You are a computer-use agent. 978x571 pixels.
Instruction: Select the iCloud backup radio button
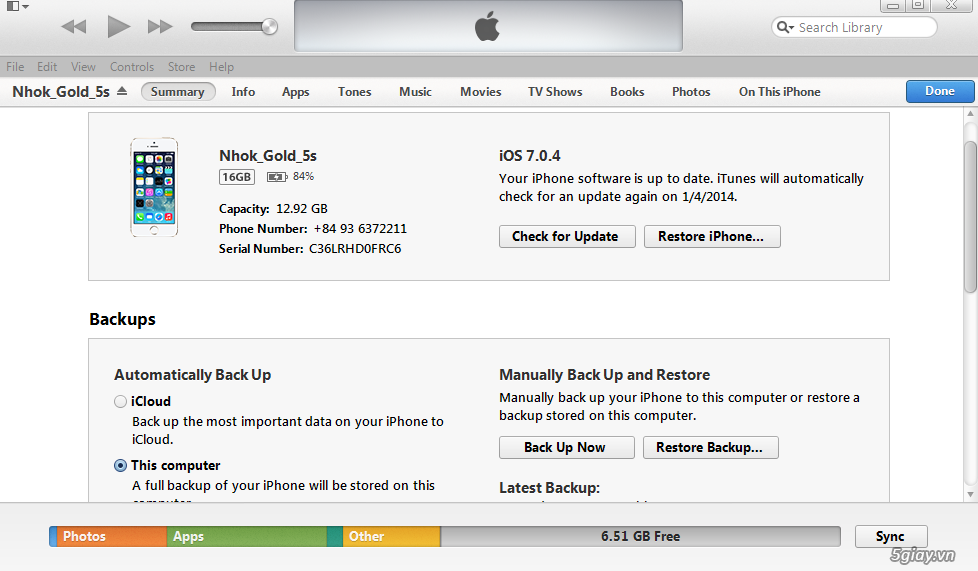click(120, 401)
